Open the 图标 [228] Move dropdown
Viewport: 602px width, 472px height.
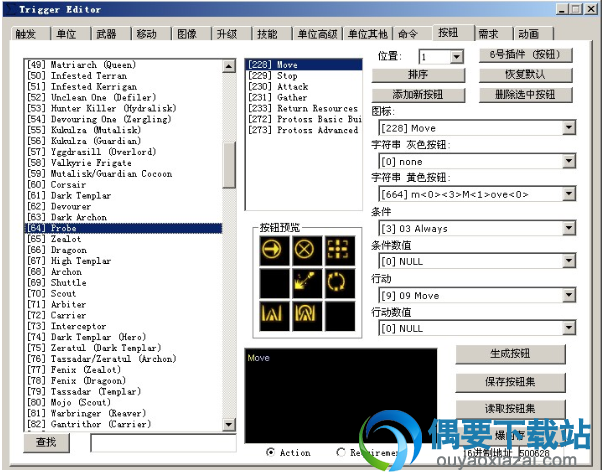point(569,128)
